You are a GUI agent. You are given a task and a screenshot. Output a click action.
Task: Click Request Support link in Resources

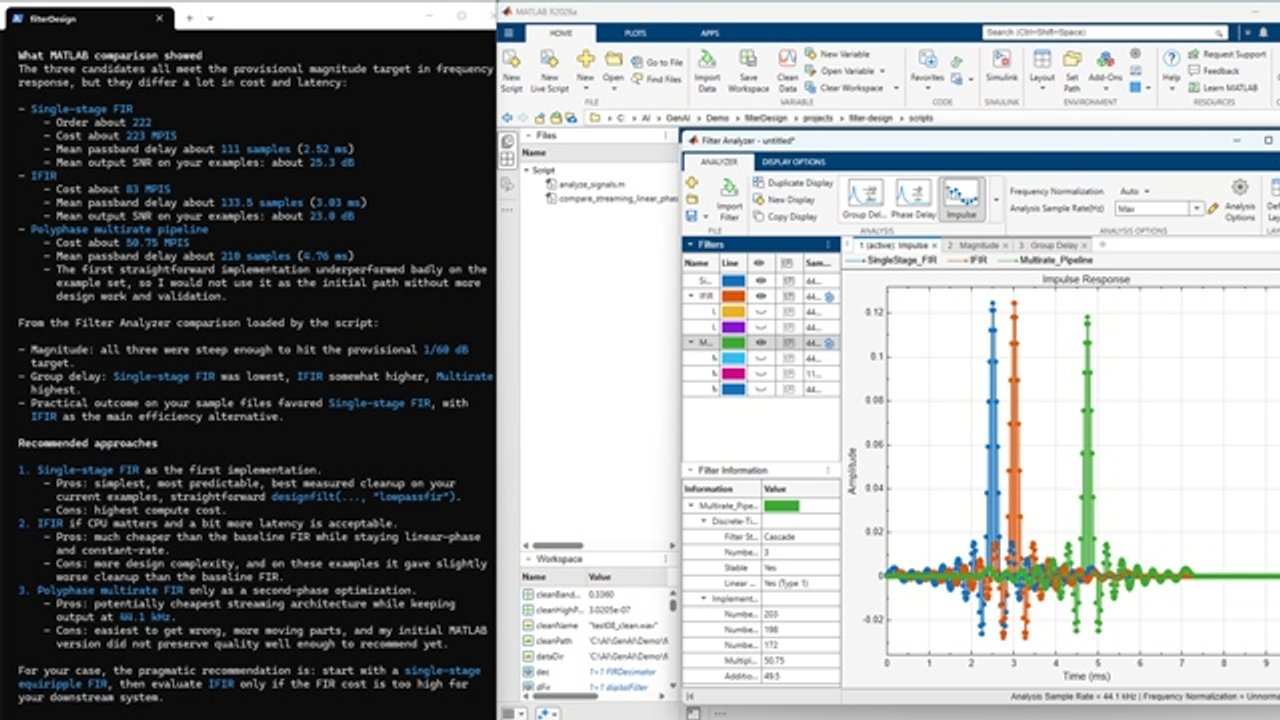tap(1226, 54)
